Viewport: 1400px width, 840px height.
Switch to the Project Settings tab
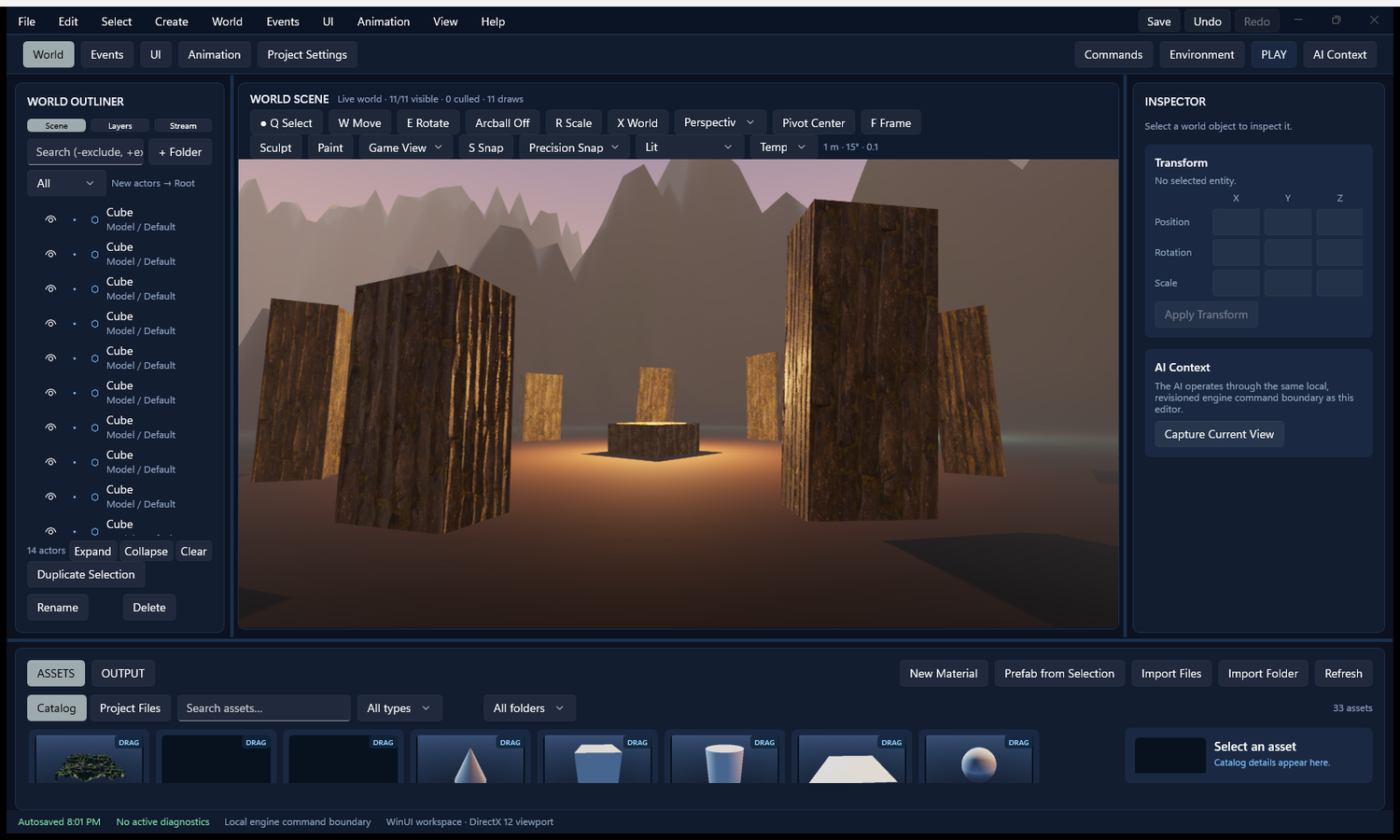click(307, 55)
